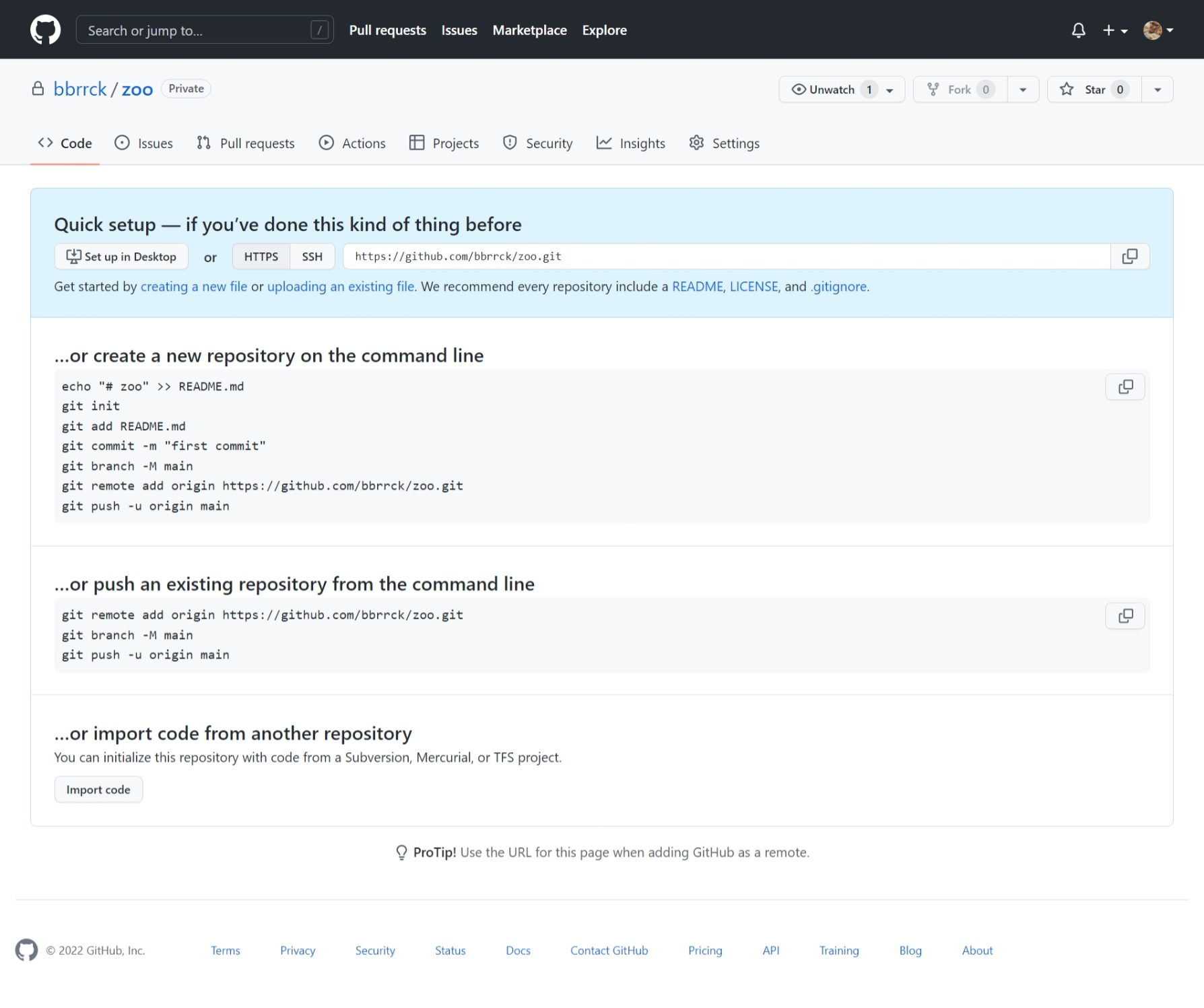Select the HTTPS clone URL option
Screen dimensions: 1204x1008
[261, 257]
